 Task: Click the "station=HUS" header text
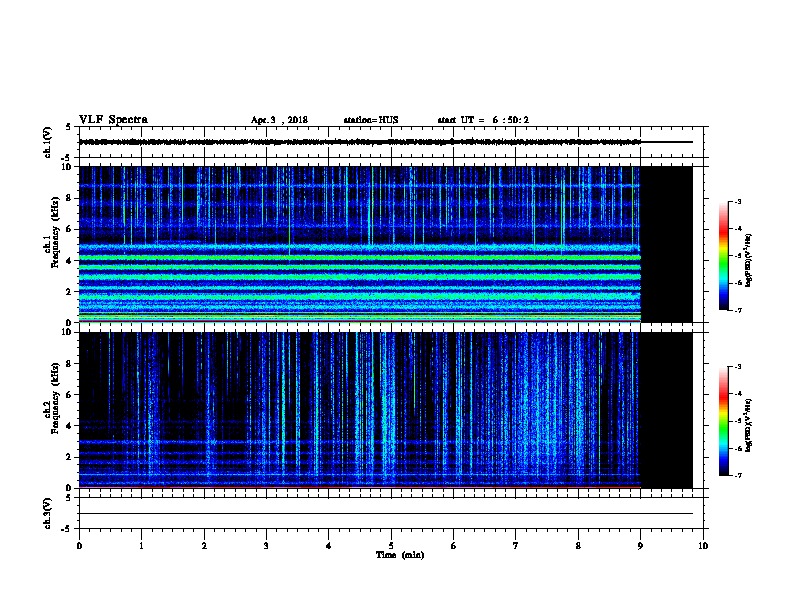tap(371, 120)
